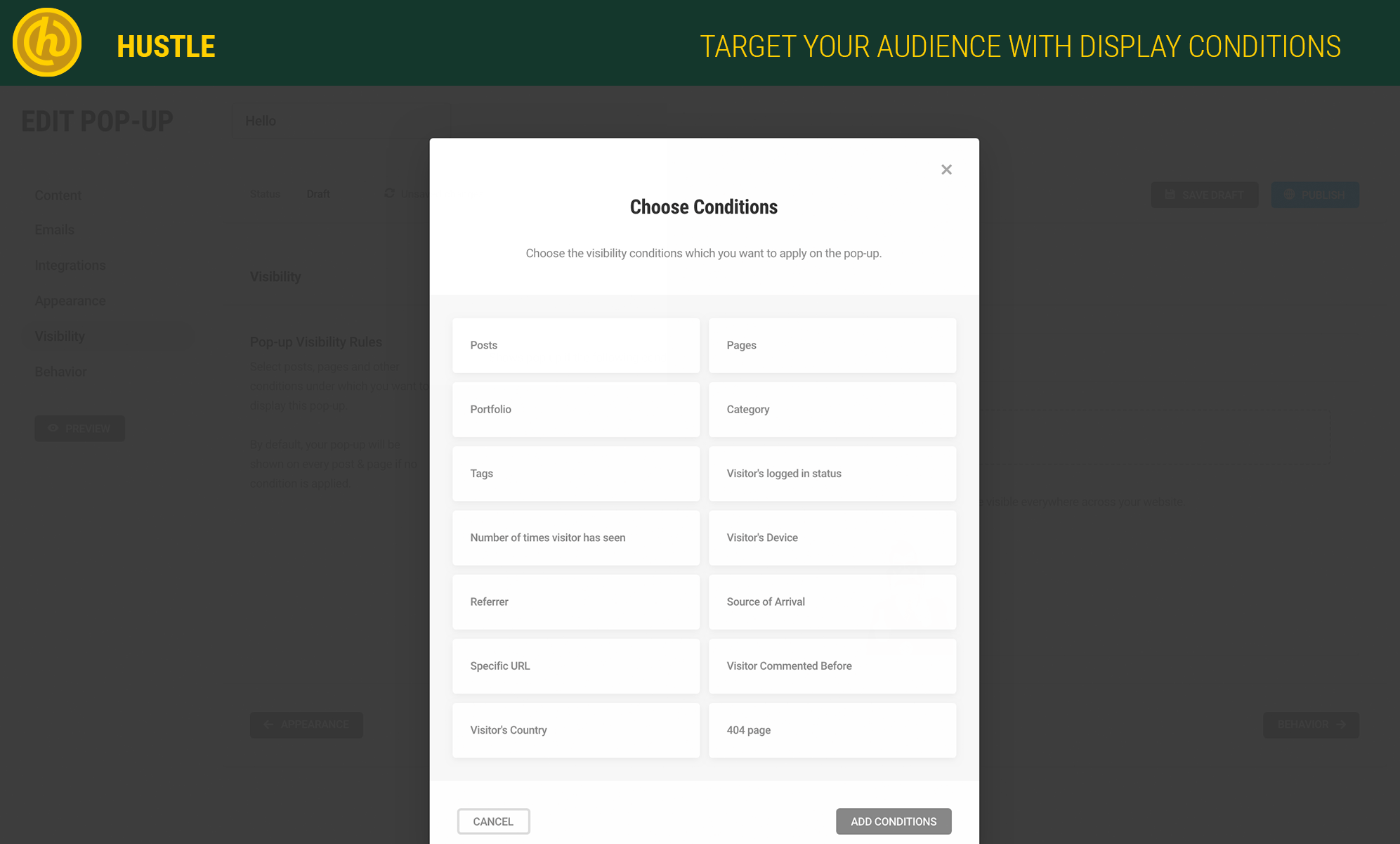
Task: Toggle Visitor's Country condition
Action: (x=576, y=730)
